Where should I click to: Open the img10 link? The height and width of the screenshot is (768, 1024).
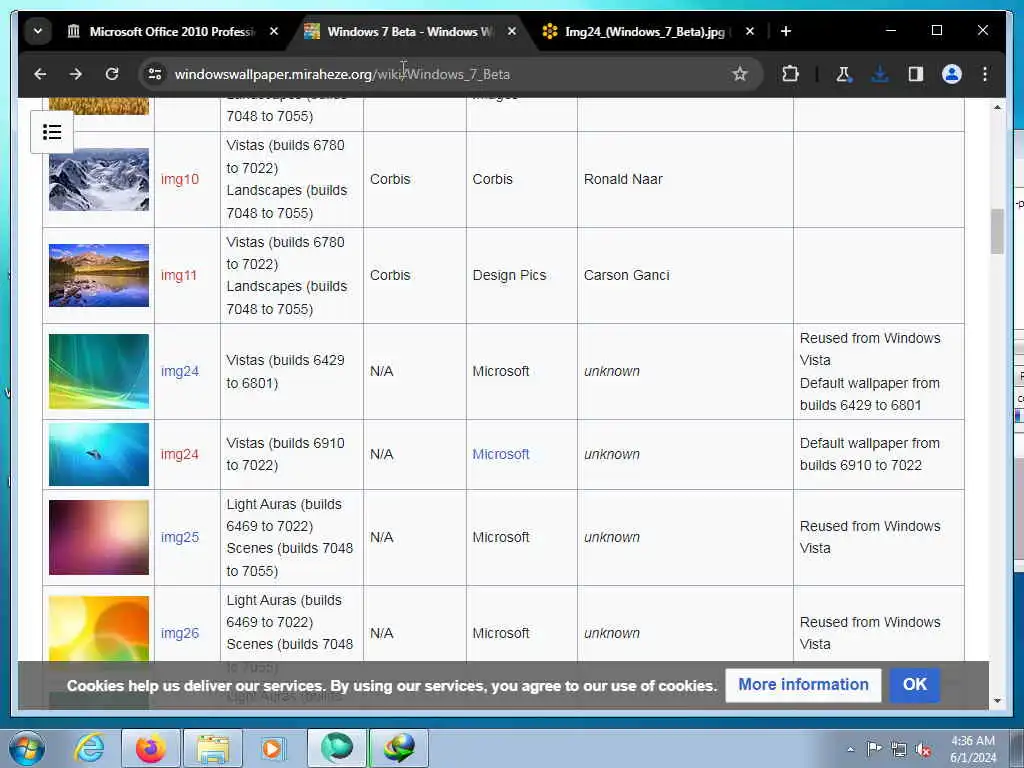[180, 180]
